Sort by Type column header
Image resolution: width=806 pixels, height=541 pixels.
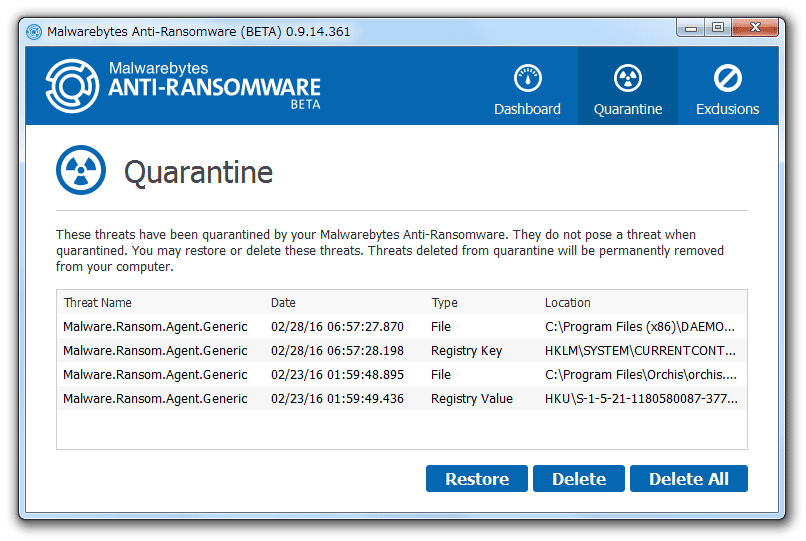(445, 303)
